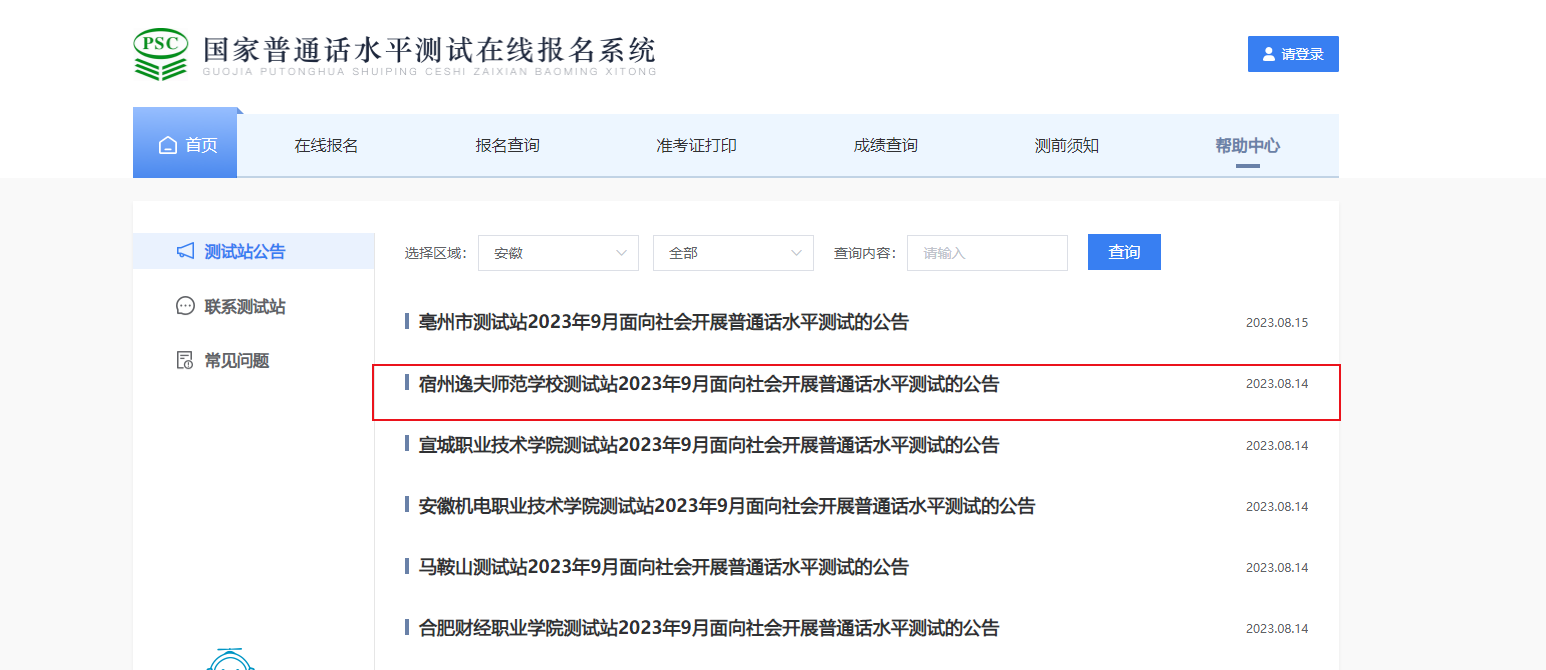Click the 国家普通话水平测试在线报名系统 title
This screenshot has width=1546, height=670.
pos(430,50)
